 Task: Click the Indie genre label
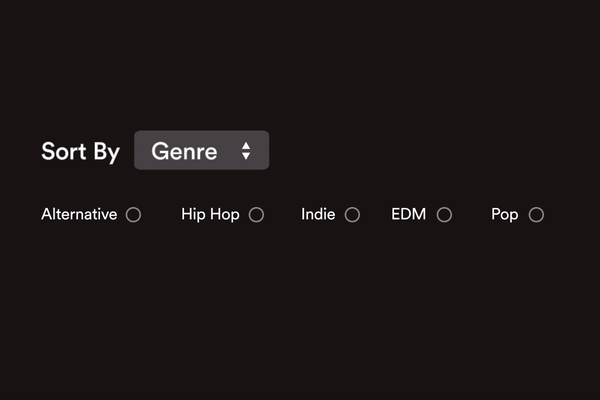(318, 214)
